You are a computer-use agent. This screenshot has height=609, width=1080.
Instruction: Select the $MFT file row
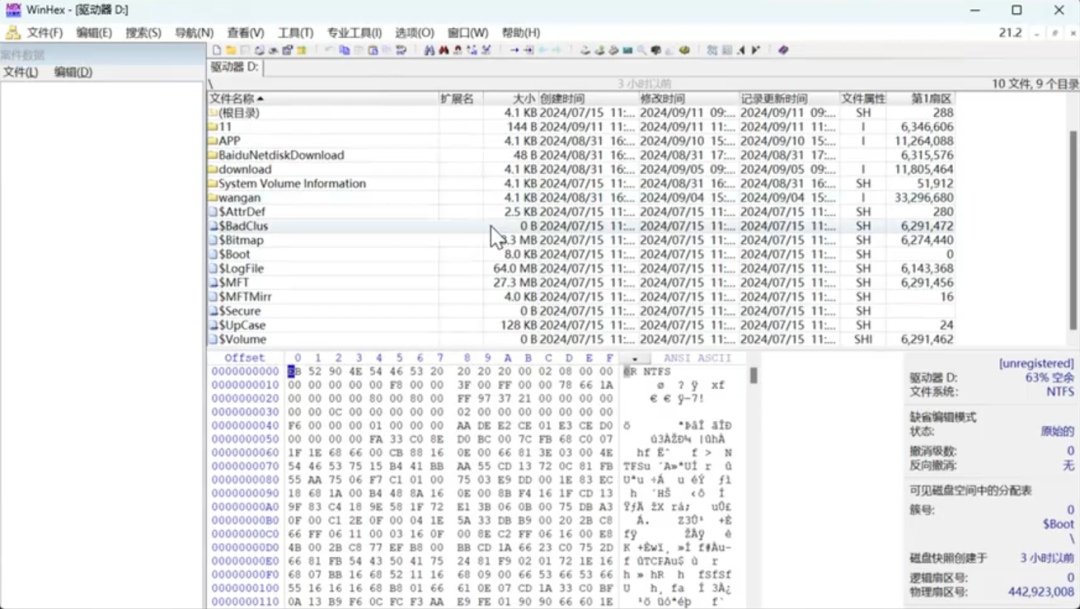581,282
